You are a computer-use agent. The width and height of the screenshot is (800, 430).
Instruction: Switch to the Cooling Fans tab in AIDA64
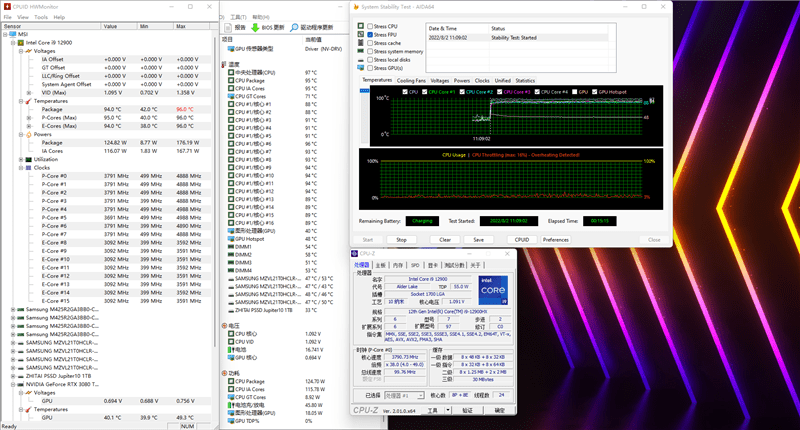coord(411,81)
